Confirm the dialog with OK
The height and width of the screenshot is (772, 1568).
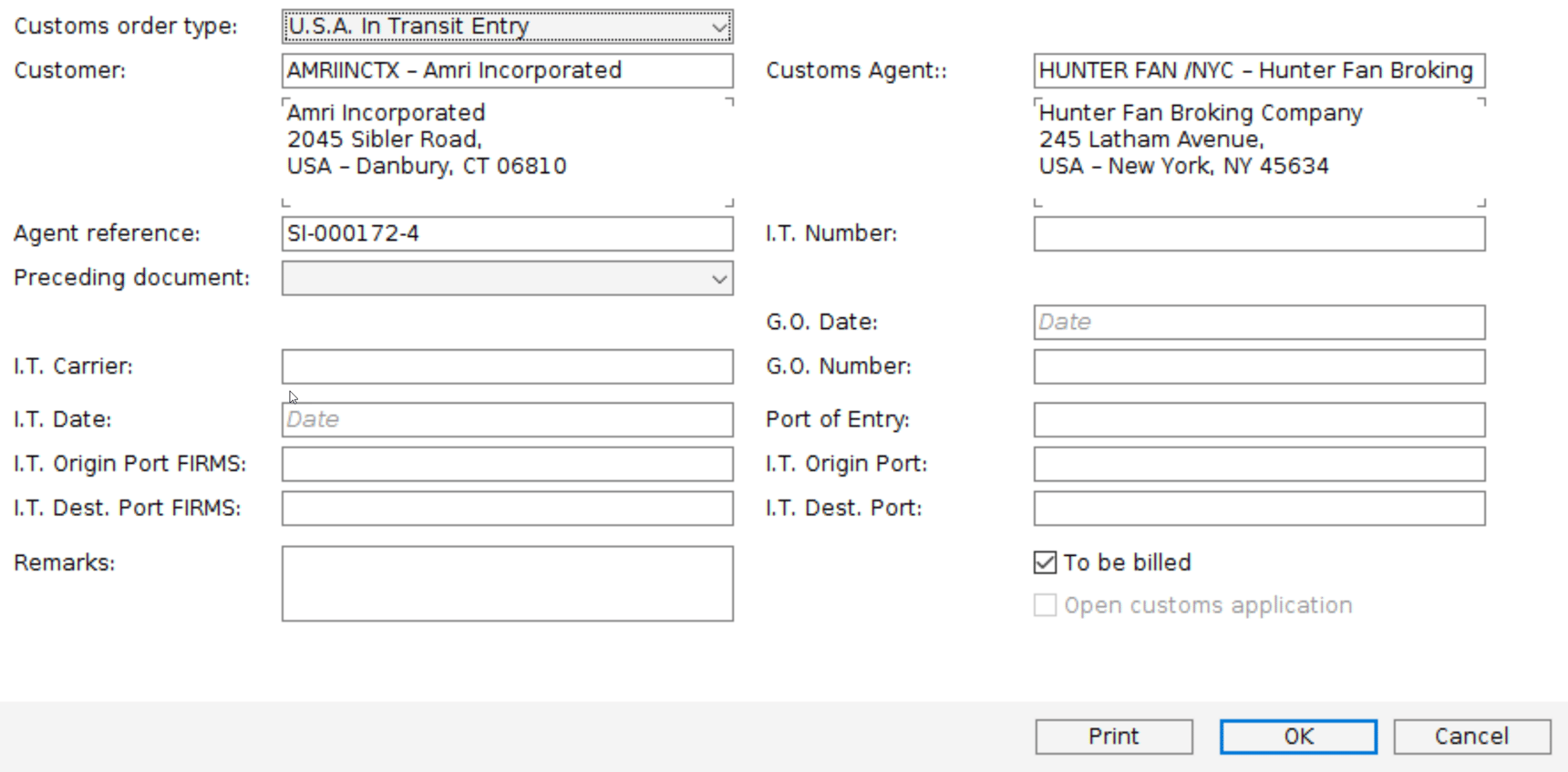tap(1296, 736)
